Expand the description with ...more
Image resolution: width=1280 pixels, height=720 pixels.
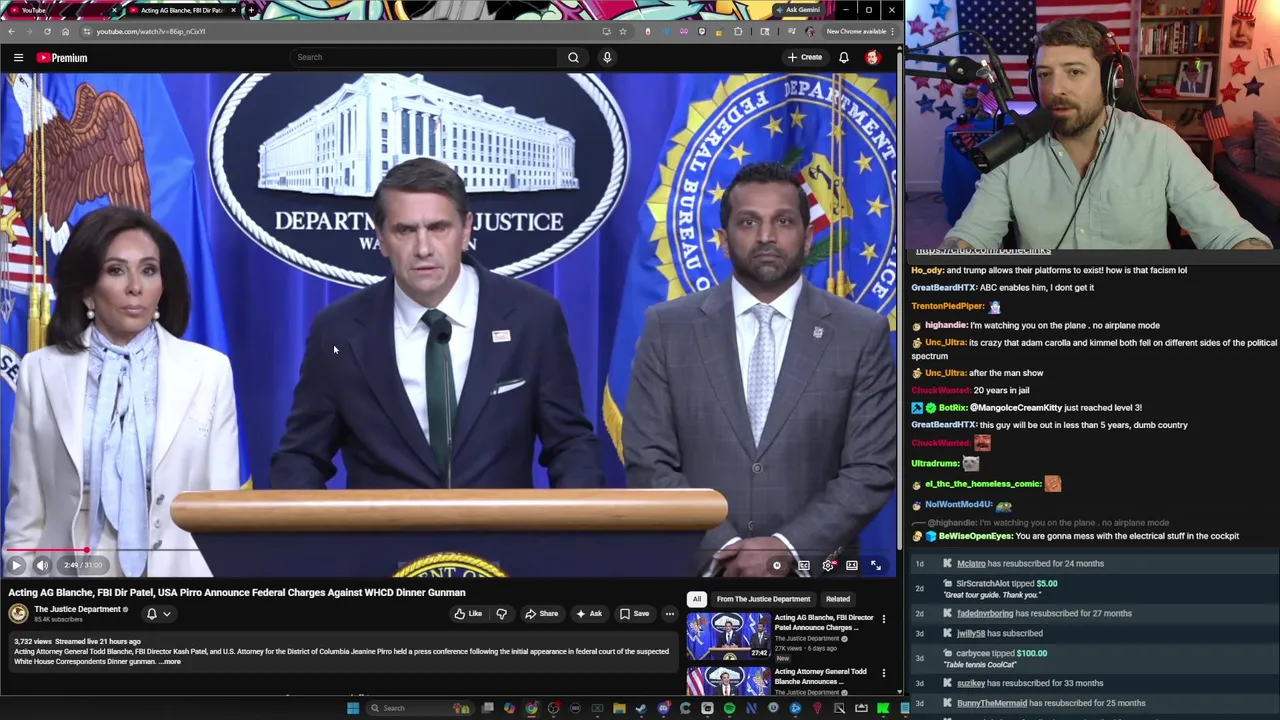tap(170, 662)
